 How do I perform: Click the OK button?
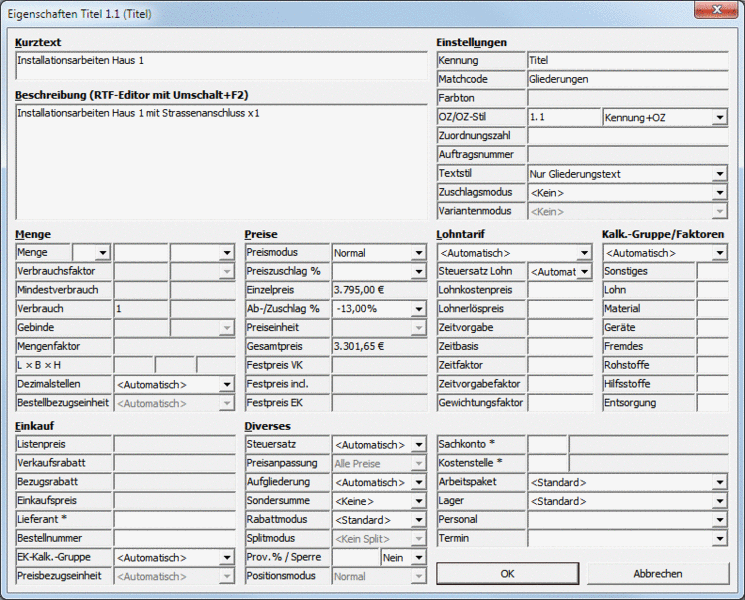point(507,574)
